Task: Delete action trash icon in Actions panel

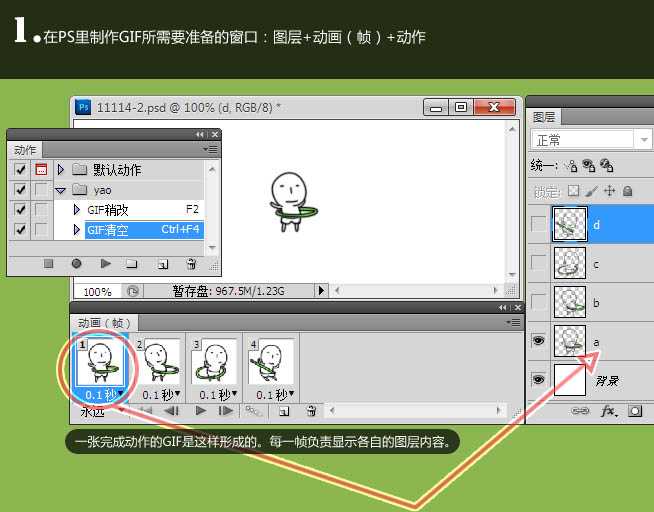Action: [x=191, y=264]
